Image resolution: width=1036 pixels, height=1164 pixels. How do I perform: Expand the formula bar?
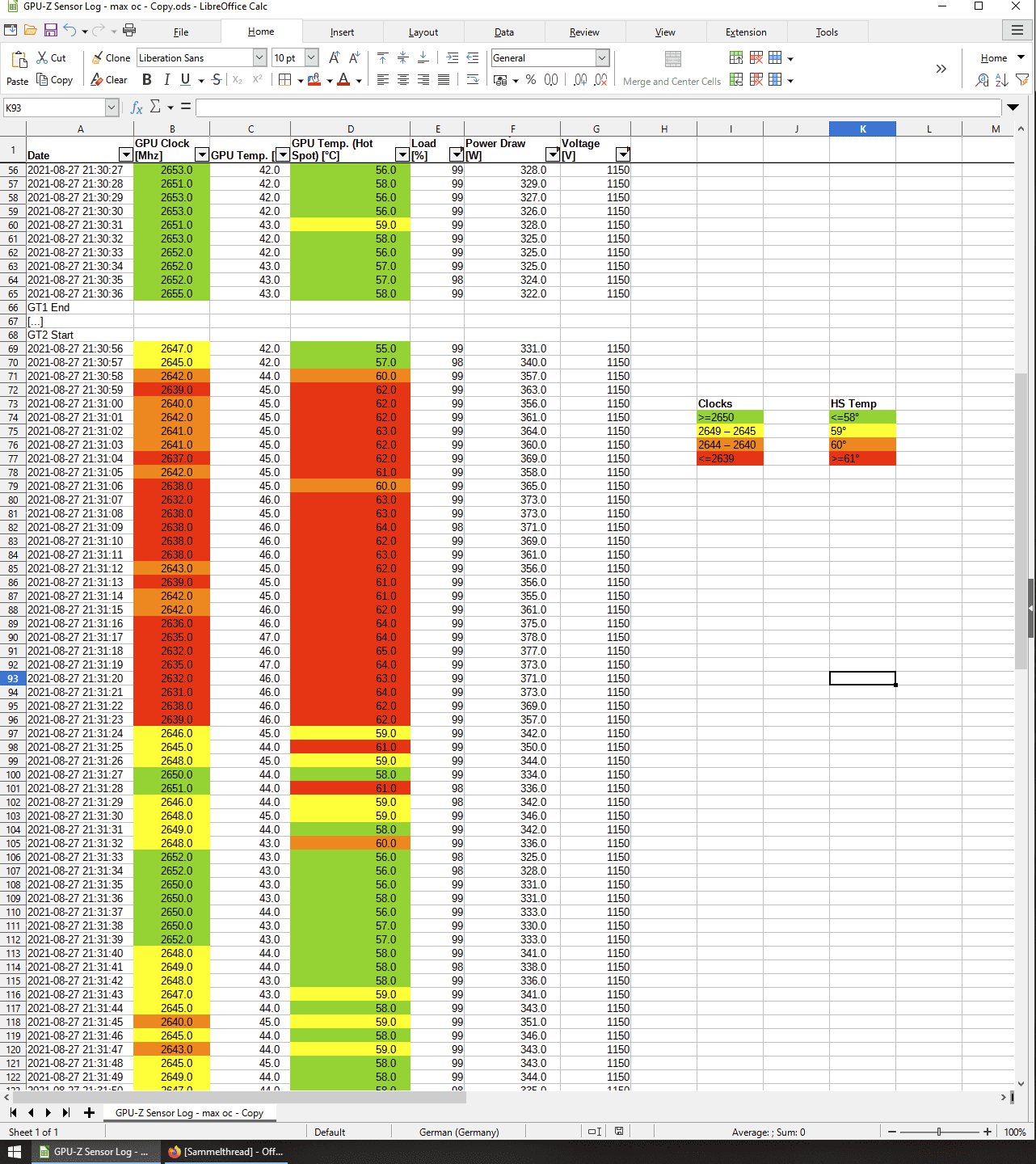click(1013, 108)
